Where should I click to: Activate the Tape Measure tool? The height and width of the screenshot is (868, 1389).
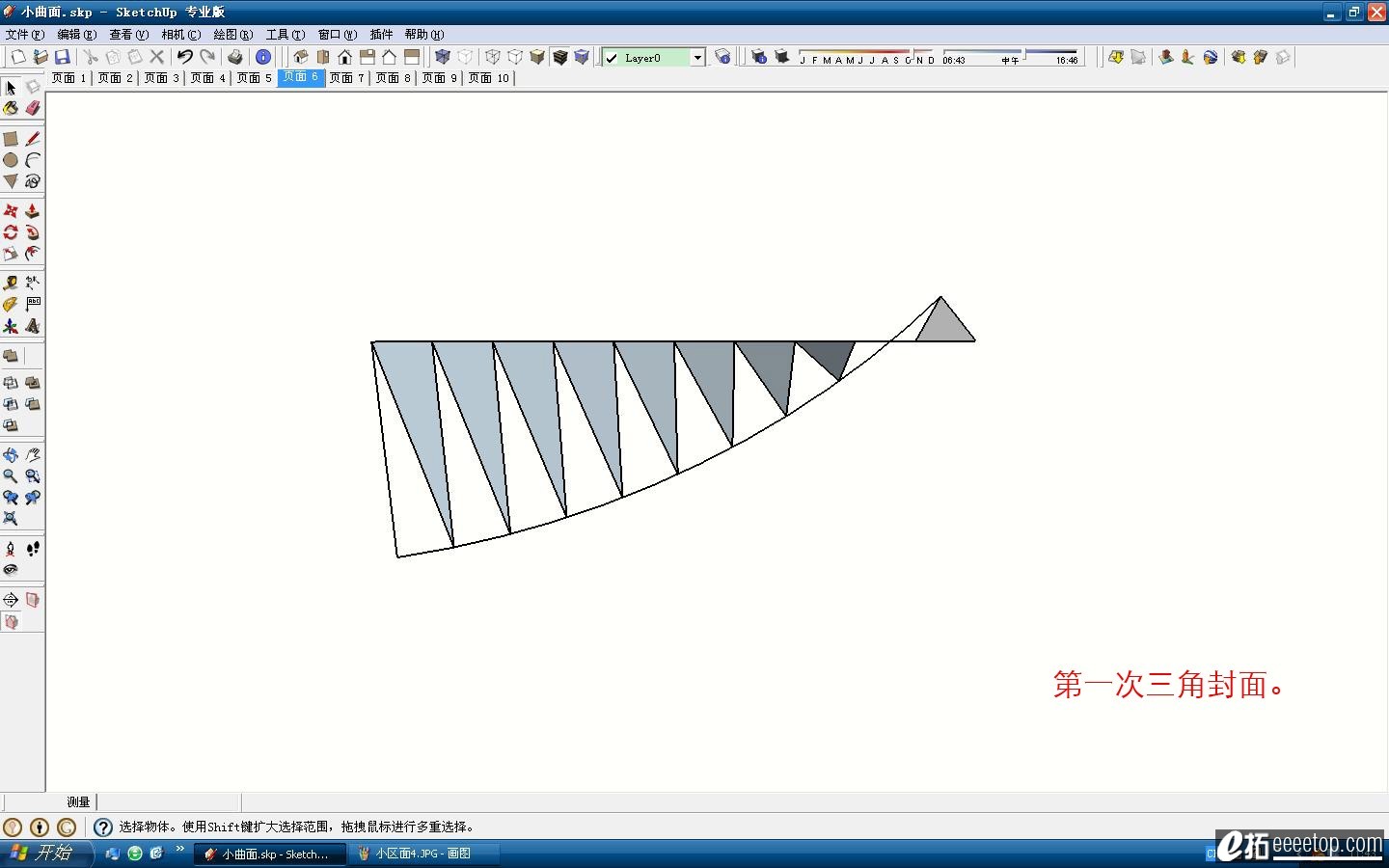[x=11, y=284]
